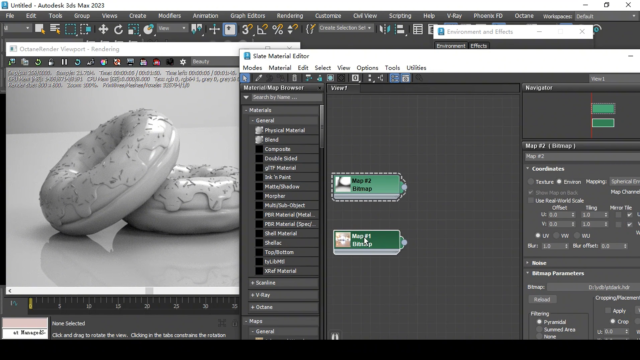Screen dimensions: 640x360
Task: Toggle the Angle Snap icon
Action: [x=262, y=29]
